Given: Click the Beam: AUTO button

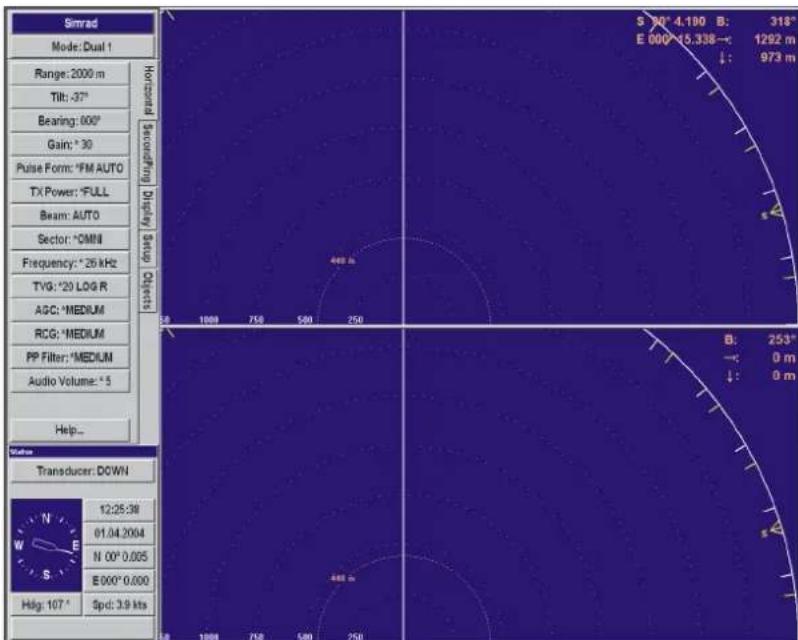Looking at the screenshot, I should click(x=70, y=216).
